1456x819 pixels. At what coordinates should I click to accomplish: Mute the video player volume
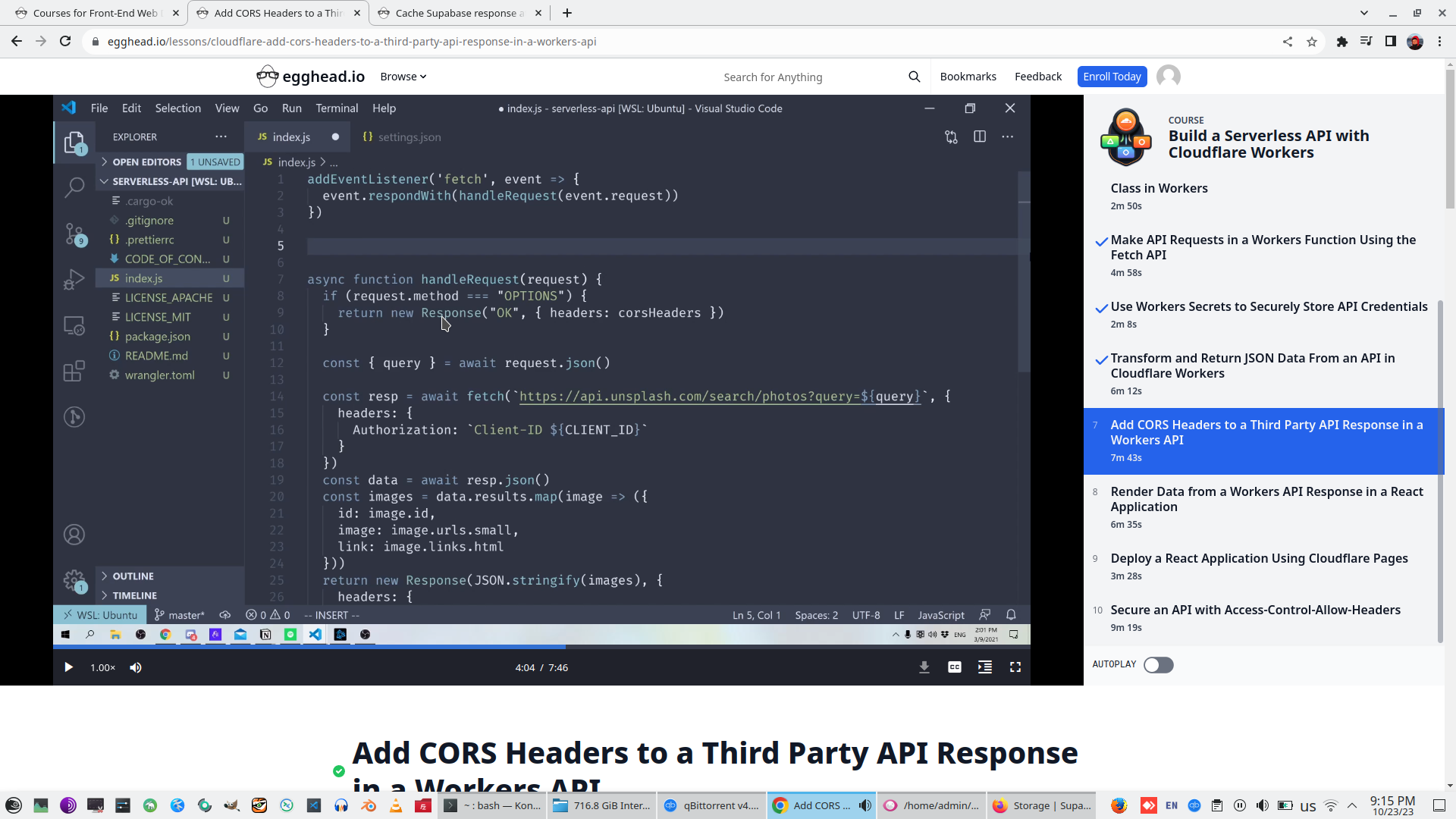tap(136, 667)
